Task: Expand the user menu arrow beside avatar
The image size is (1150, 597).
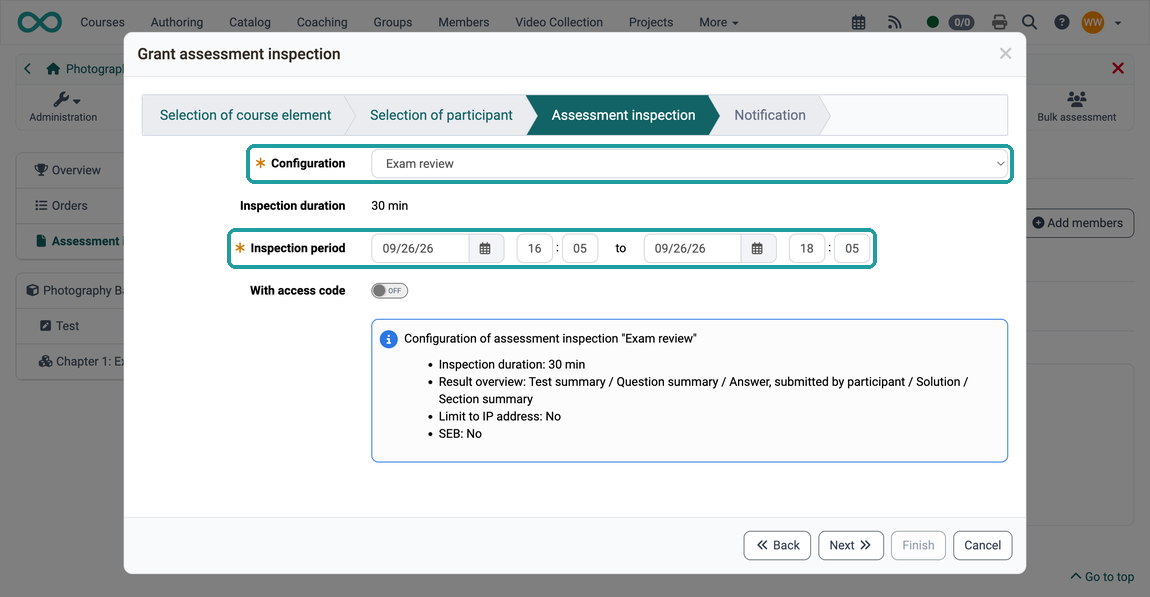Action: (1118, 23)
